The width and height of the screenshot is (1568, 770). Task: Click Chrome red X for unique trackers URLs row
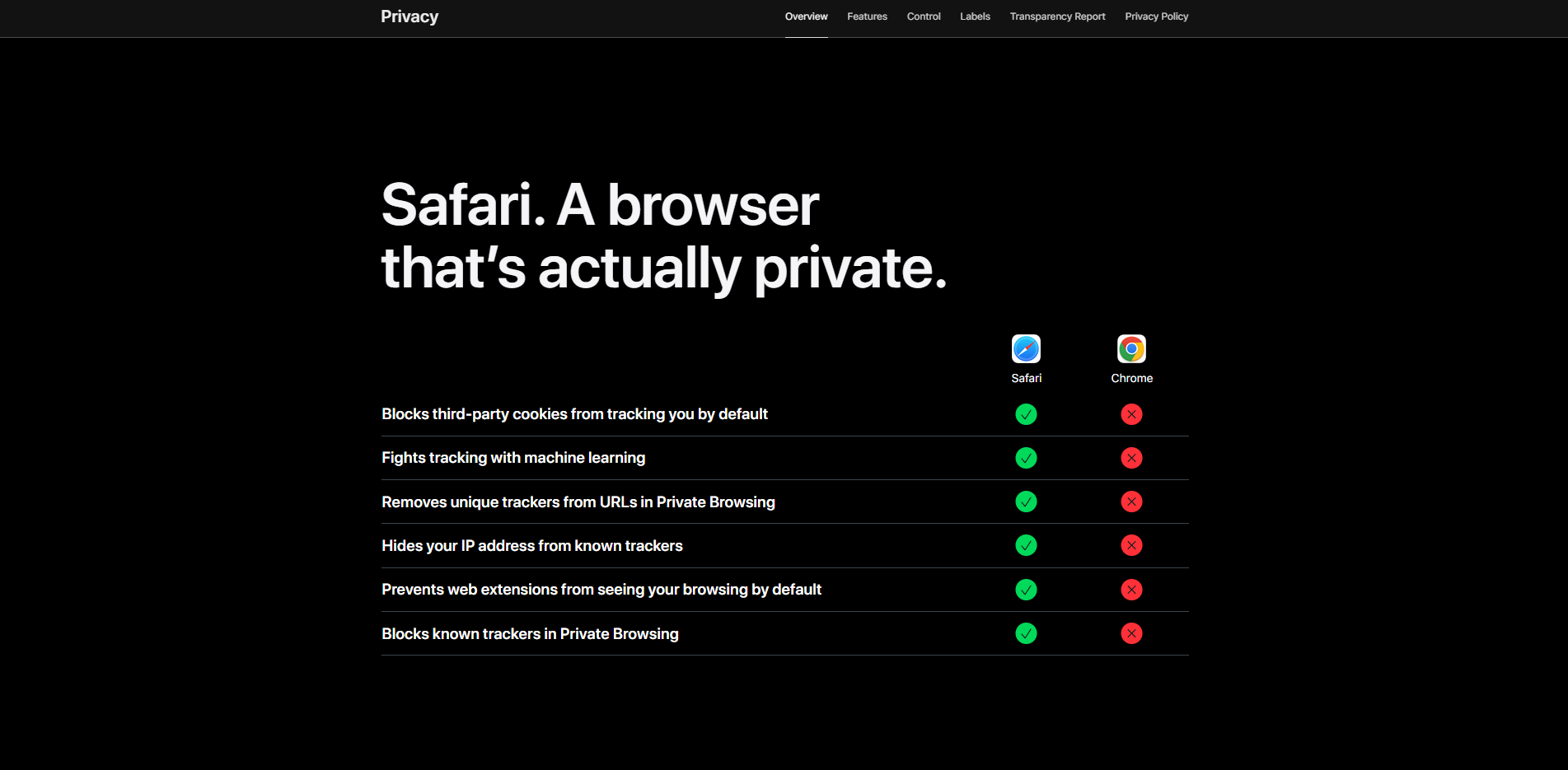[x=1131, y=502]
